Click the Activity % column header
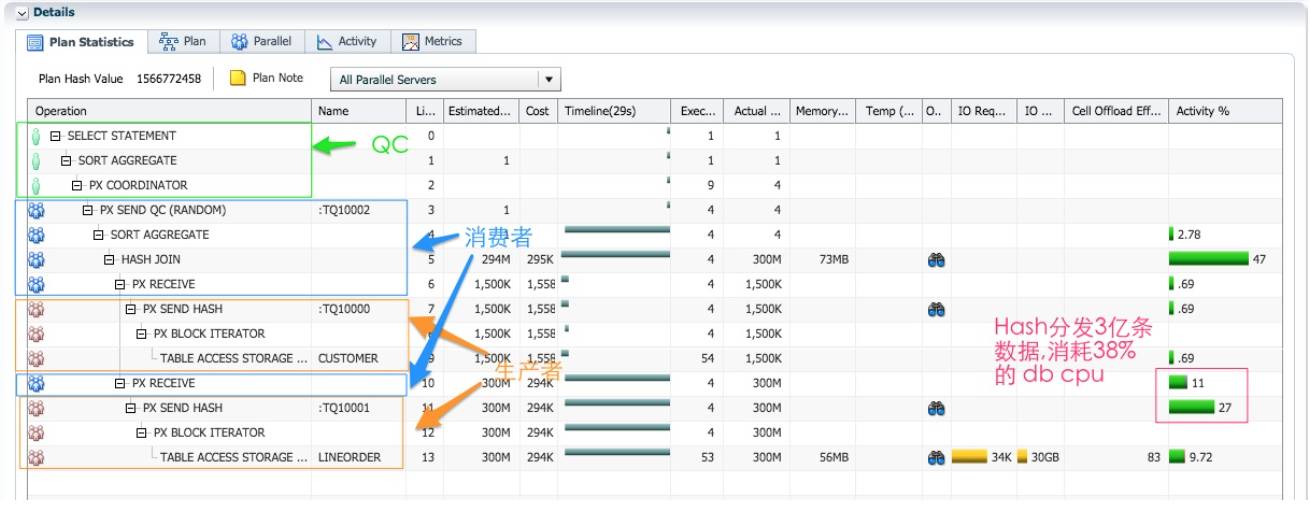The height and width of the screenshot is (512, 1310). click(x=1225, y=111)
